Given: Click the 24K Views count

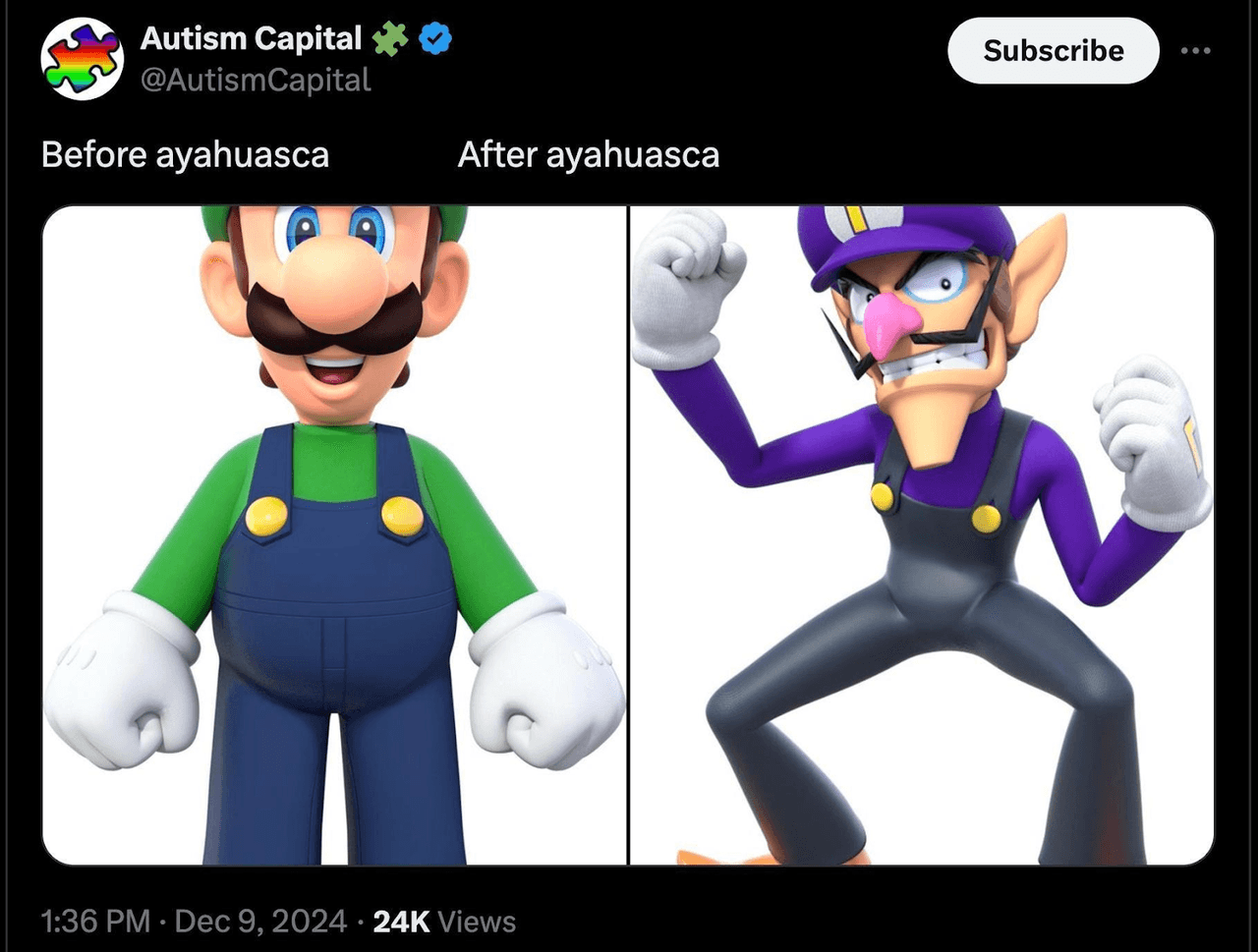Looking at the screenshot, I should (x=444, y=922).
